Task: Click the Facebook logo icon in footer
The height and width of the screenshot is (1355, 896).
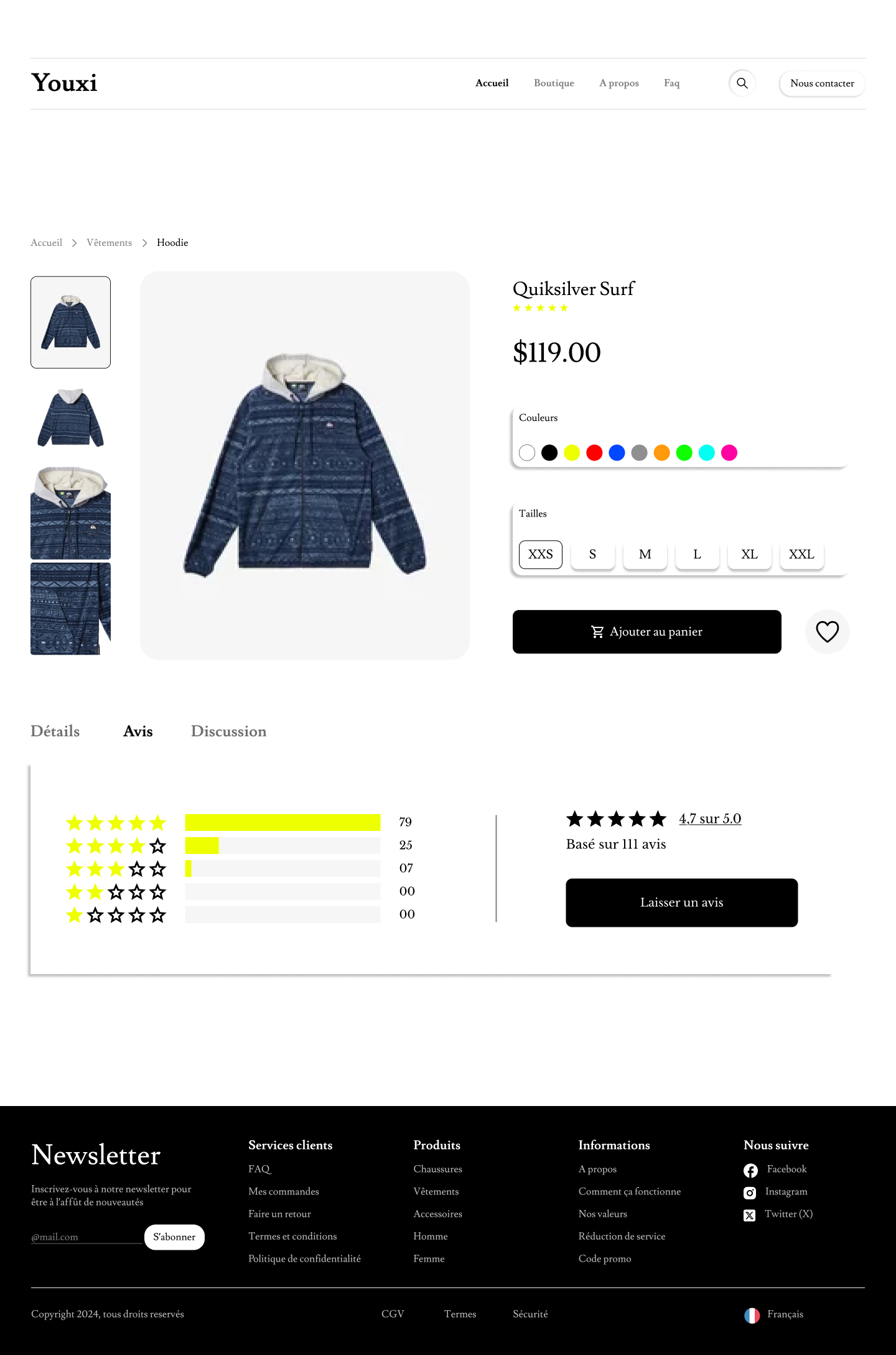Action: pos(750,1170)
